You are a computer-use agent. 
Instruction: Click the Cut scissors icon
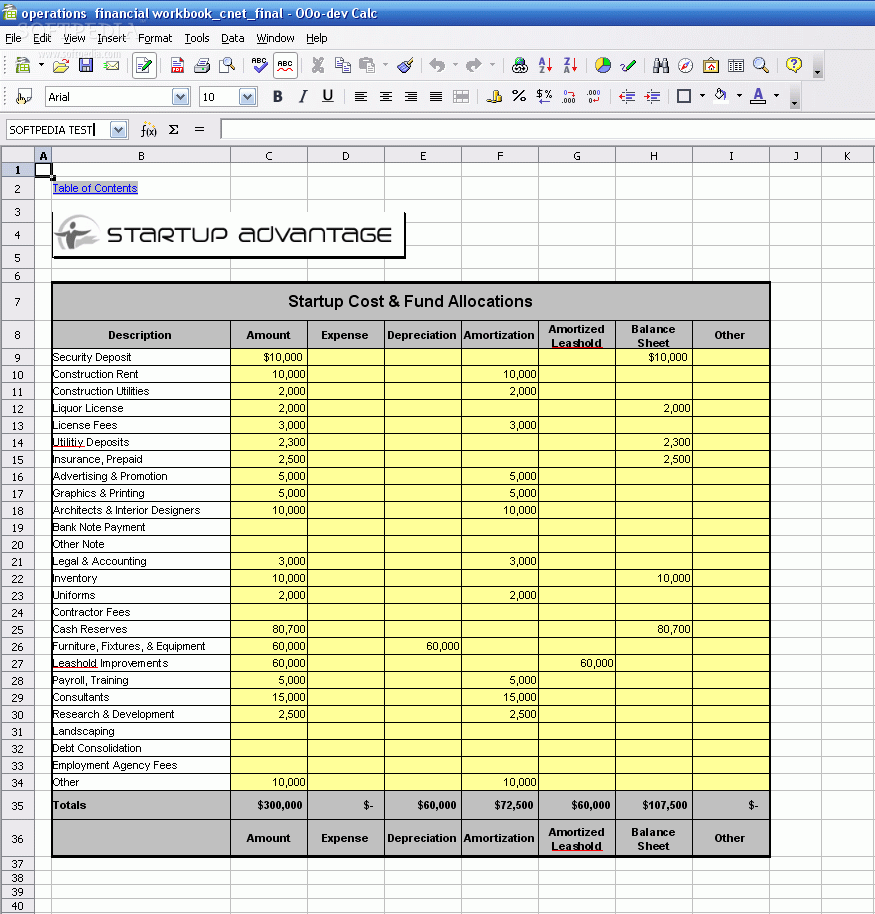tap(318, 65)
